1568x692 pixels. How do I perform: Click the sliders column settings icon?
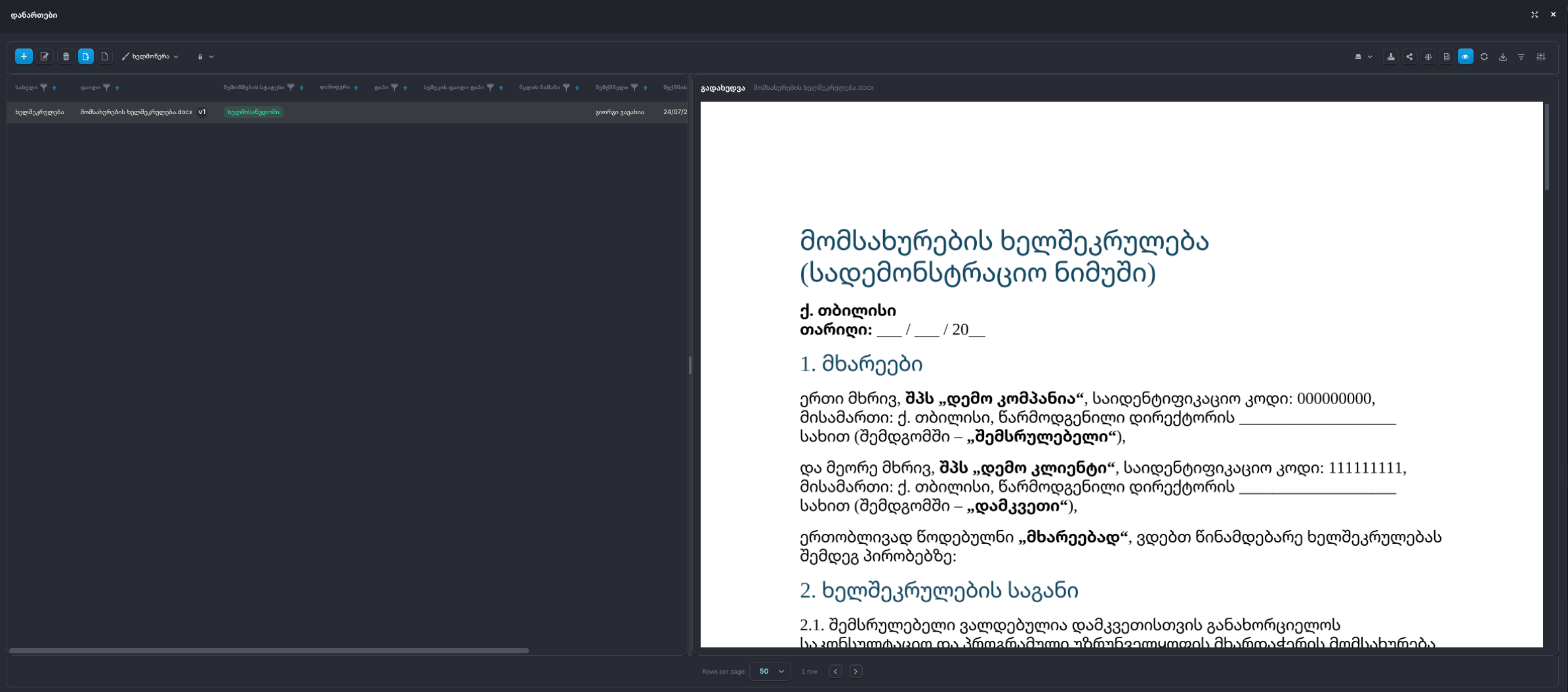click(1541, 56)
